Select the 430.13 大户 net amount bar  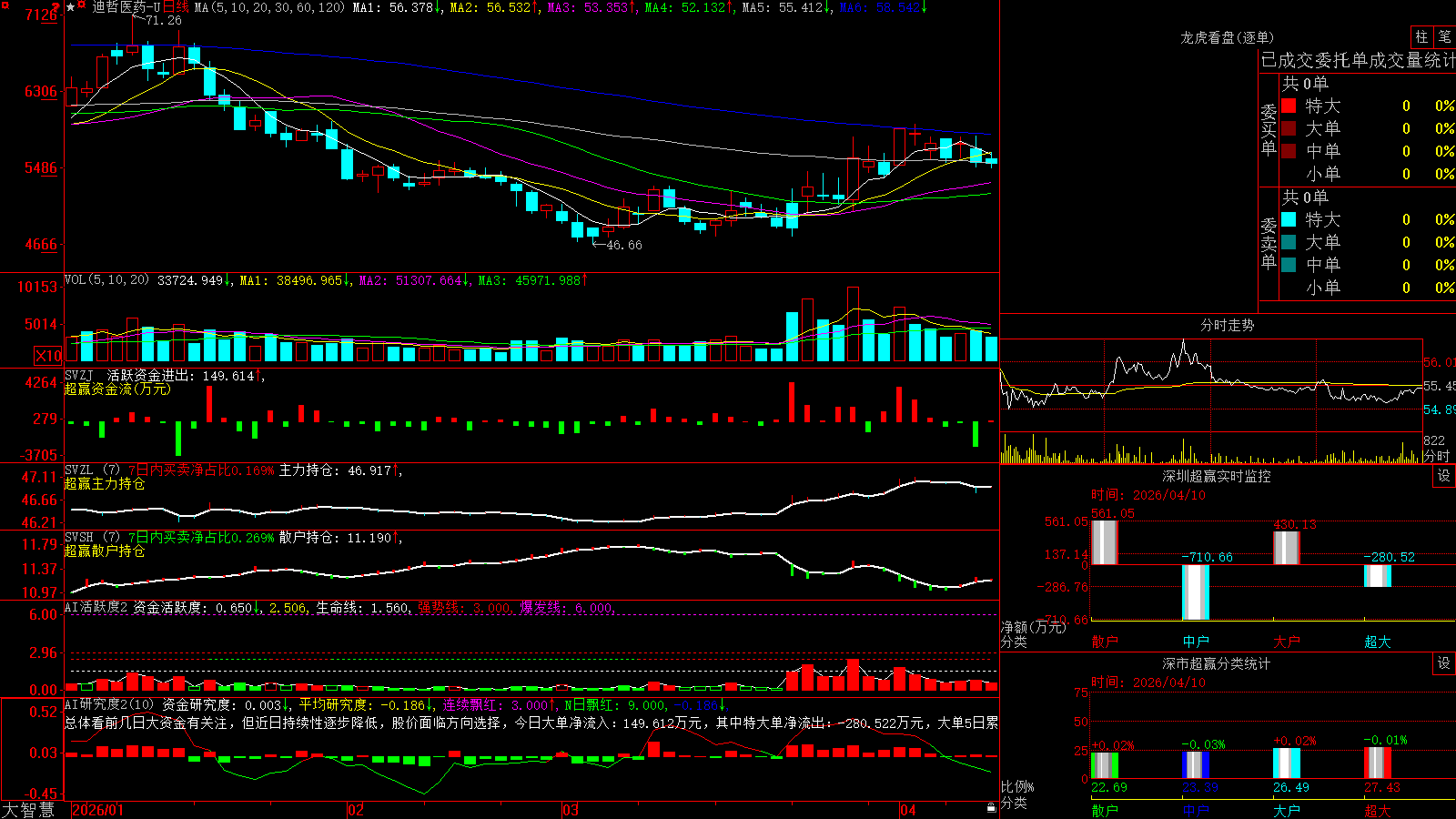click(x=1286, y=548)
